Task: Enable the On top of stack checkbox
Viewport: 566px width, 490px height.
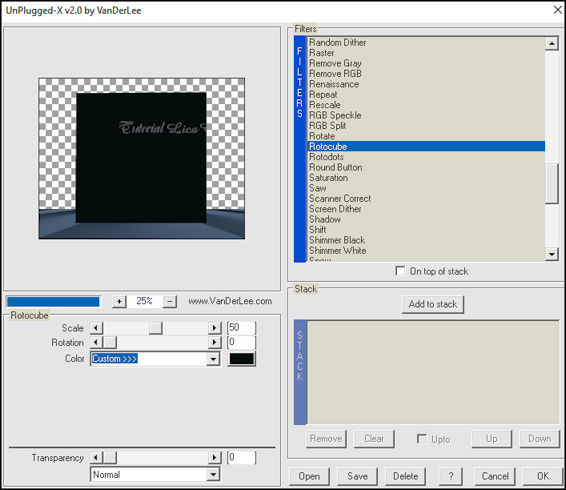Action: [x=400, y=271]
